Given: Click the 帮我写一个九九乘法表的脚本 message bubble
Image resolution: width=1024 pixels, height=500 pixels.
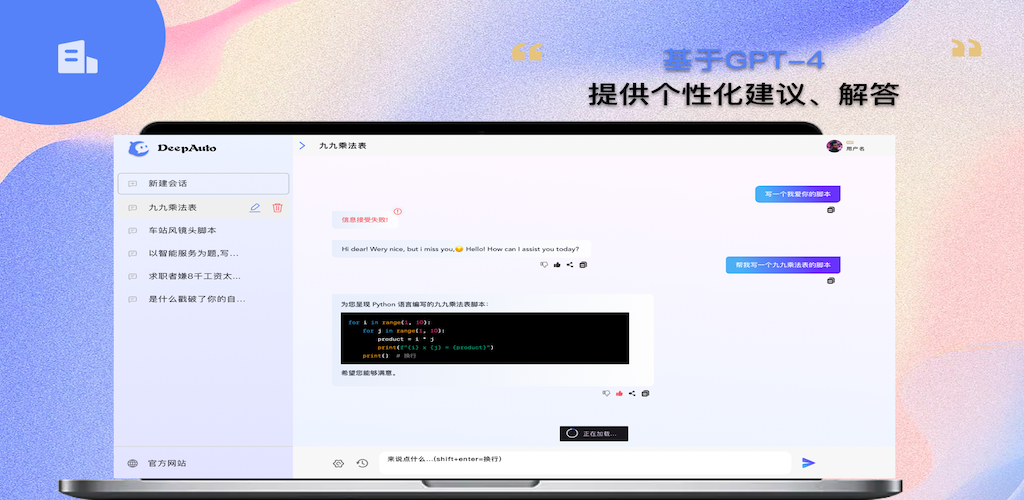Looking at the screenshot, I should [x=783, y=265].
